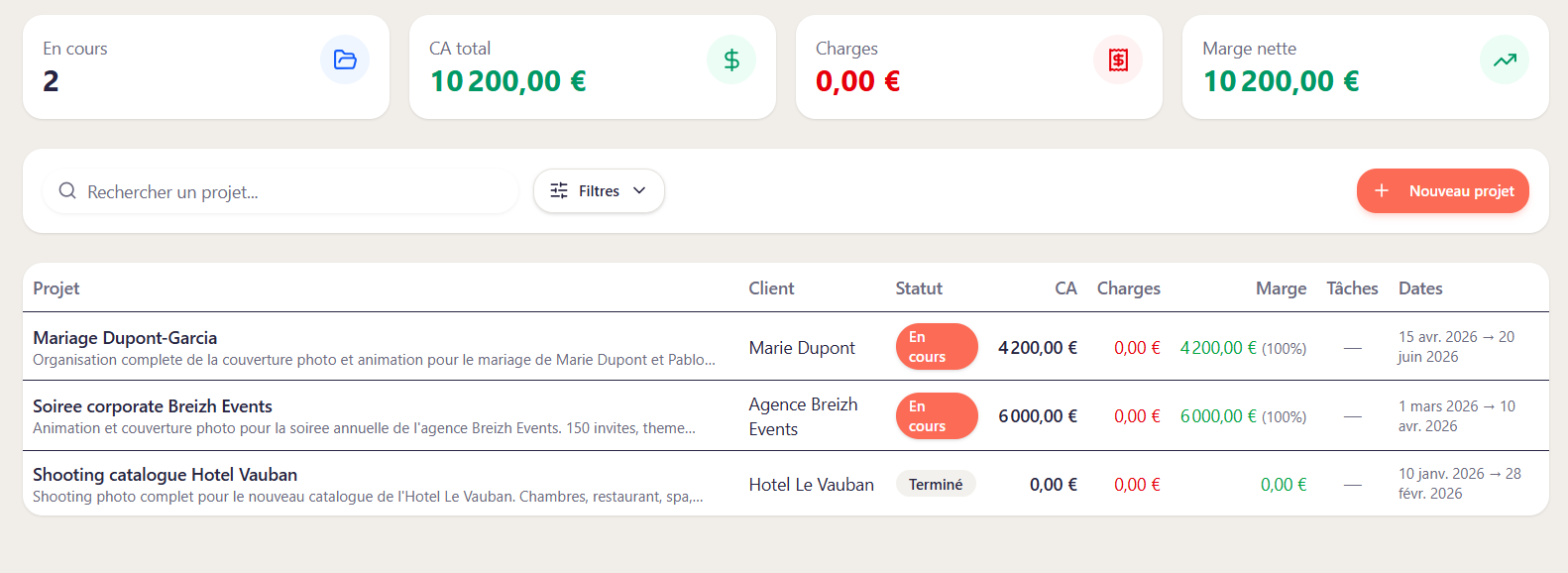Click the Dates column header

point(1420,287)
